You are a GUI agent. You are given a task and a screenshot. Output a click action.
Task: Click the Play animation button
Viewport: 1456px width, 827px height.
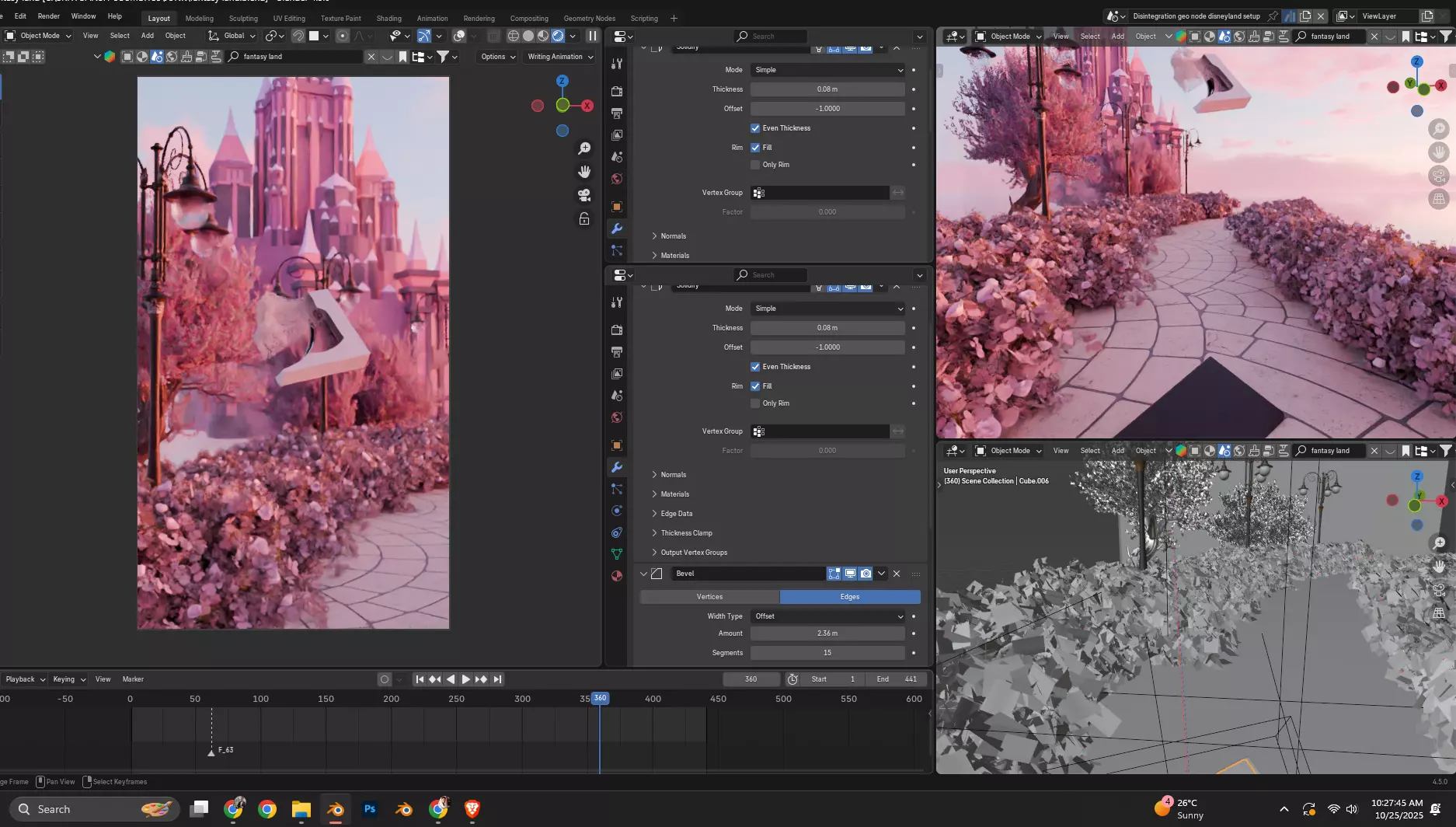[x=465, y=679]
